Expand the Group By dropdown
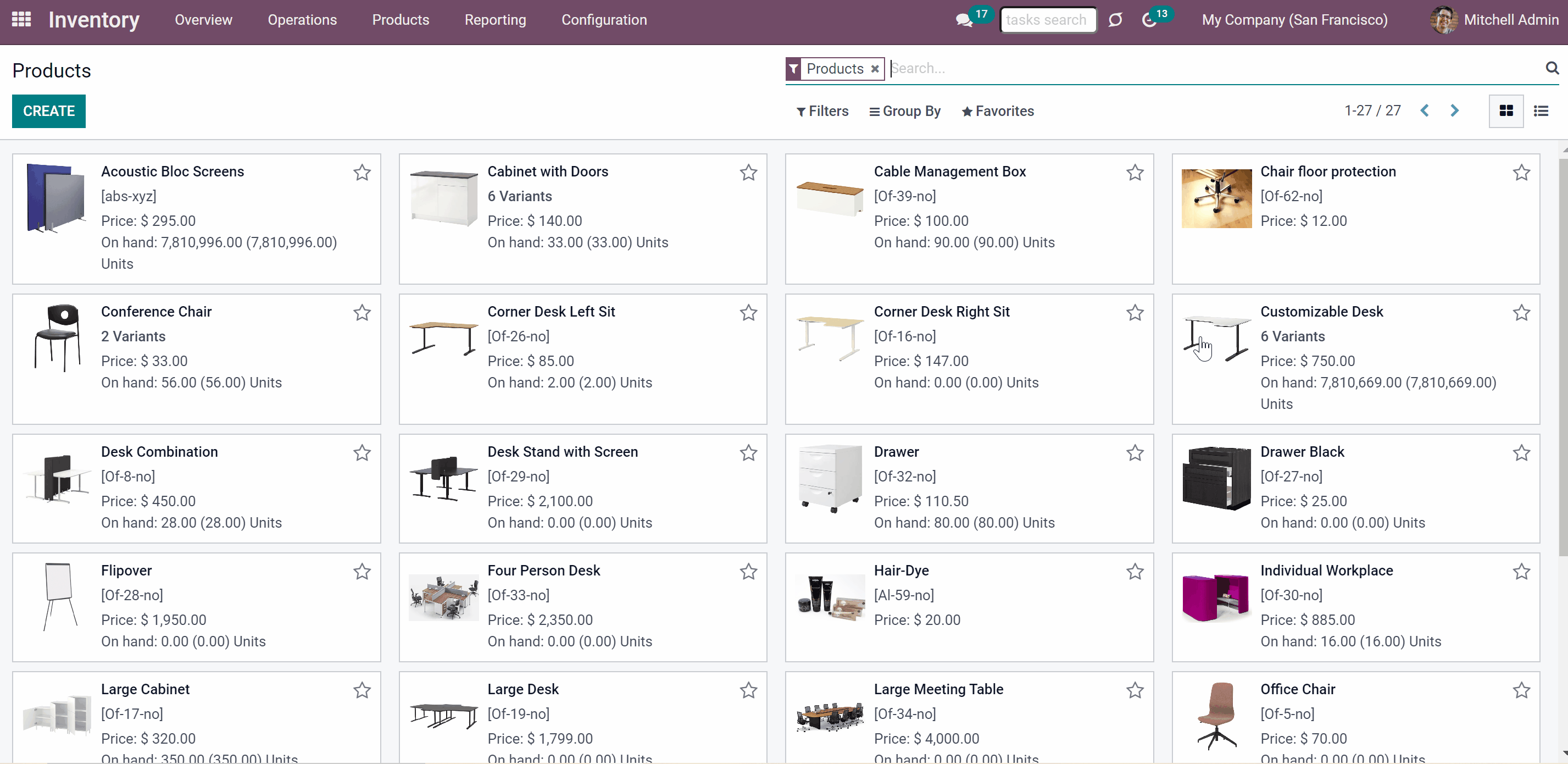The height and width of the screenshot is (764, 1568). pos(904,112)
